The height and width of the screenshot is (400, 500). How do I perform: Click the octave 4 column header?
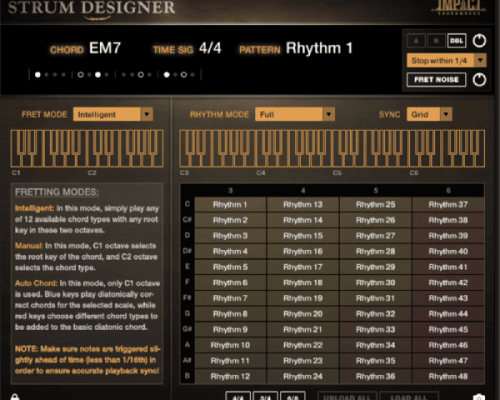pyautogui.click(x=303, y=190)
